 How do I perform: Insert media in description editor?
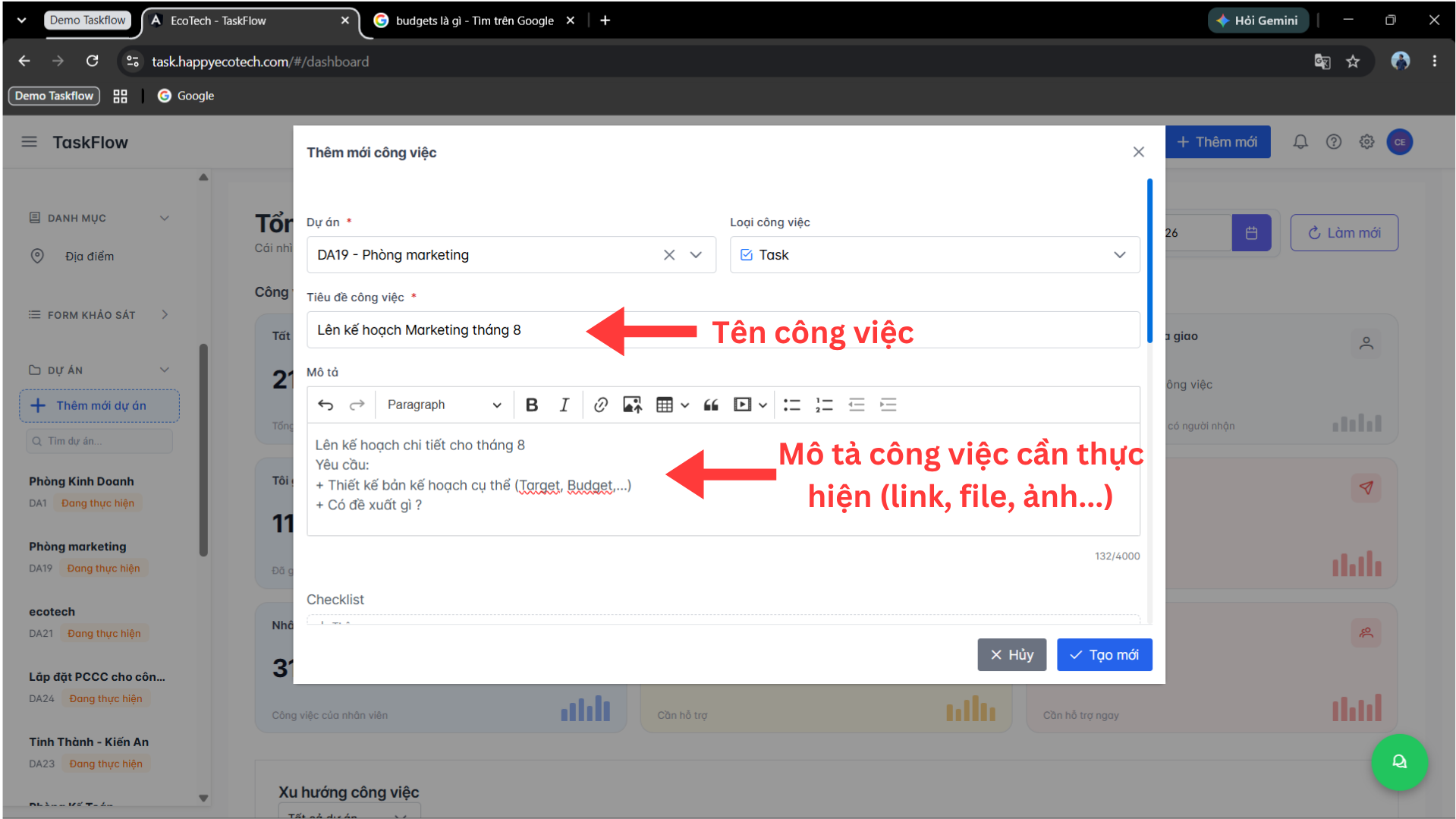point(742,405)
